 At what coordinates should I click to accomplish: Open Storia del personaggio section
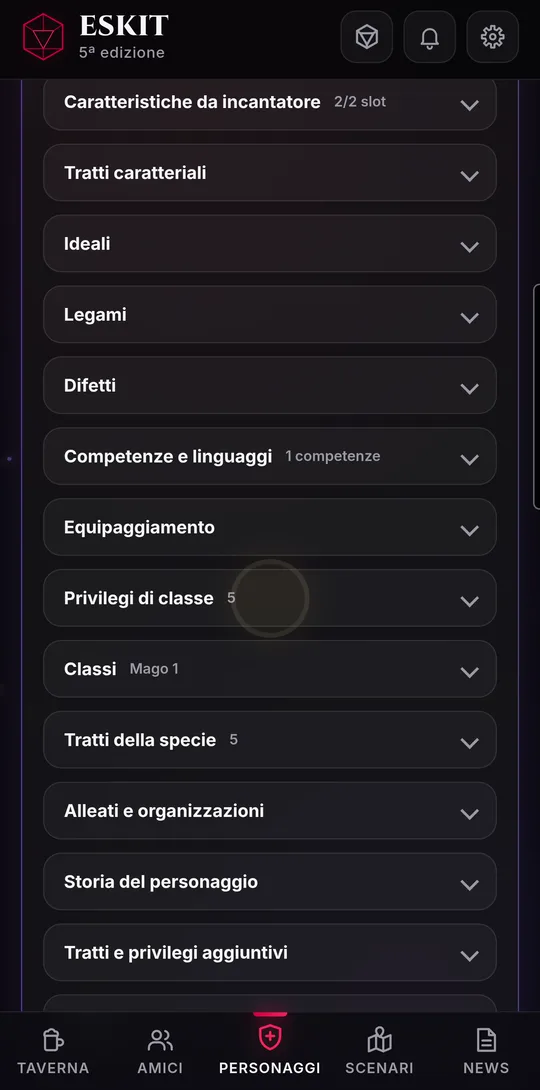270,882
